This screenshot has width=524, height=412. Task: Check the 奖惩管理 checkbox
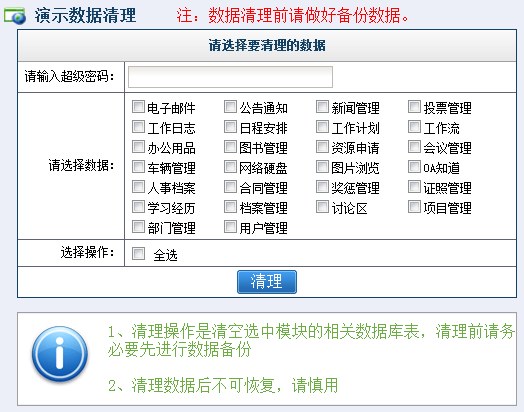point(322,187)
